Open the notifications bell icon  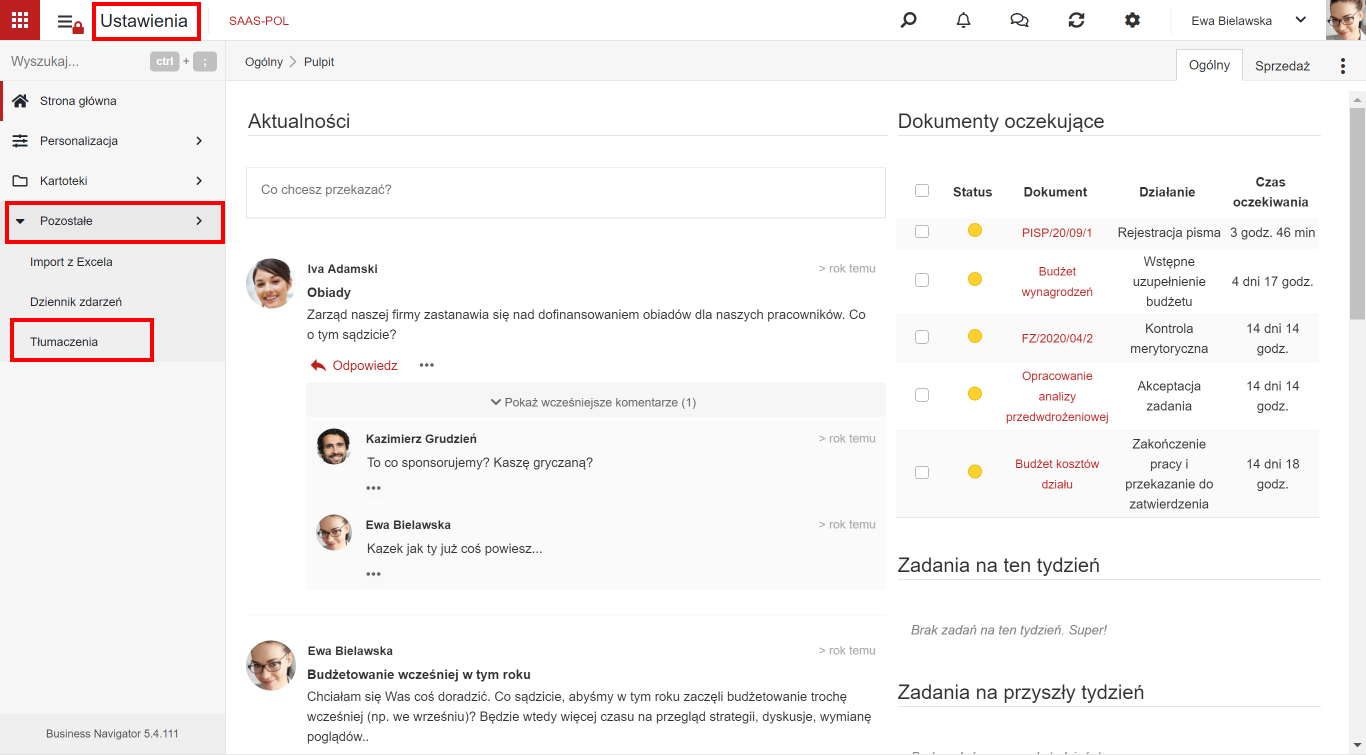coord(964,20)
